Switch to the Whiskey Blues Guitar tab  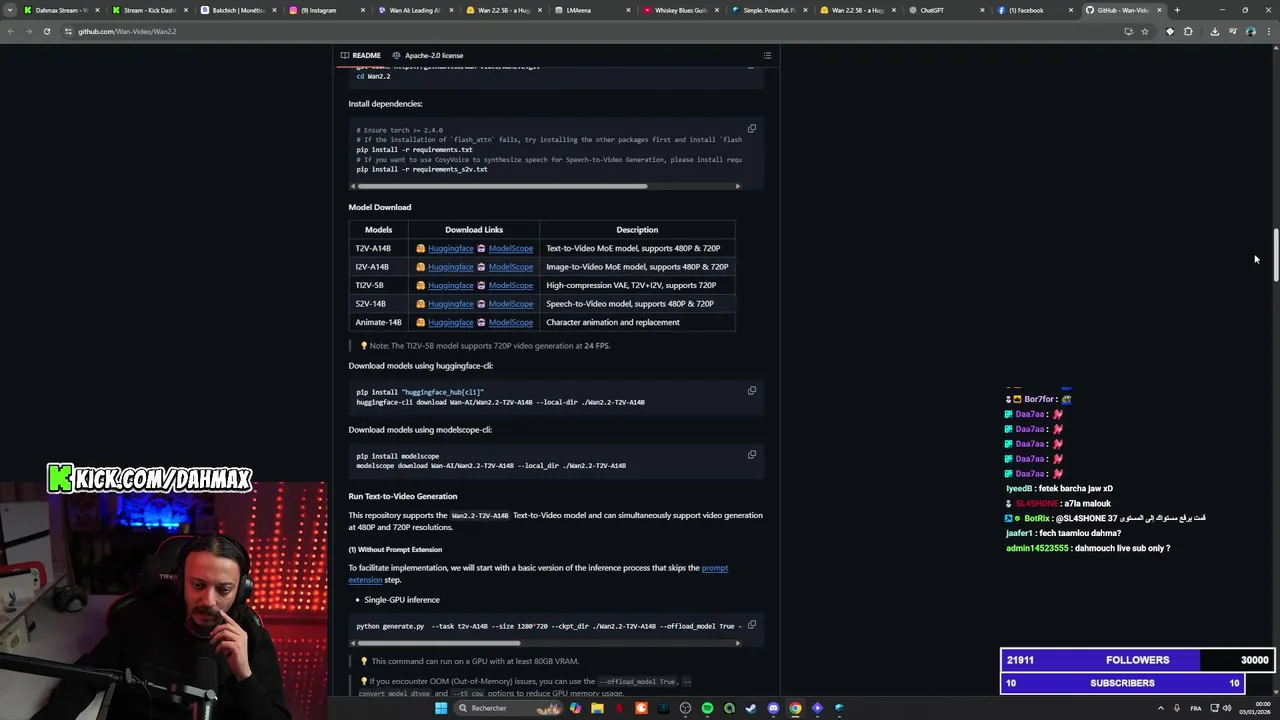click(x=680, y=10)
